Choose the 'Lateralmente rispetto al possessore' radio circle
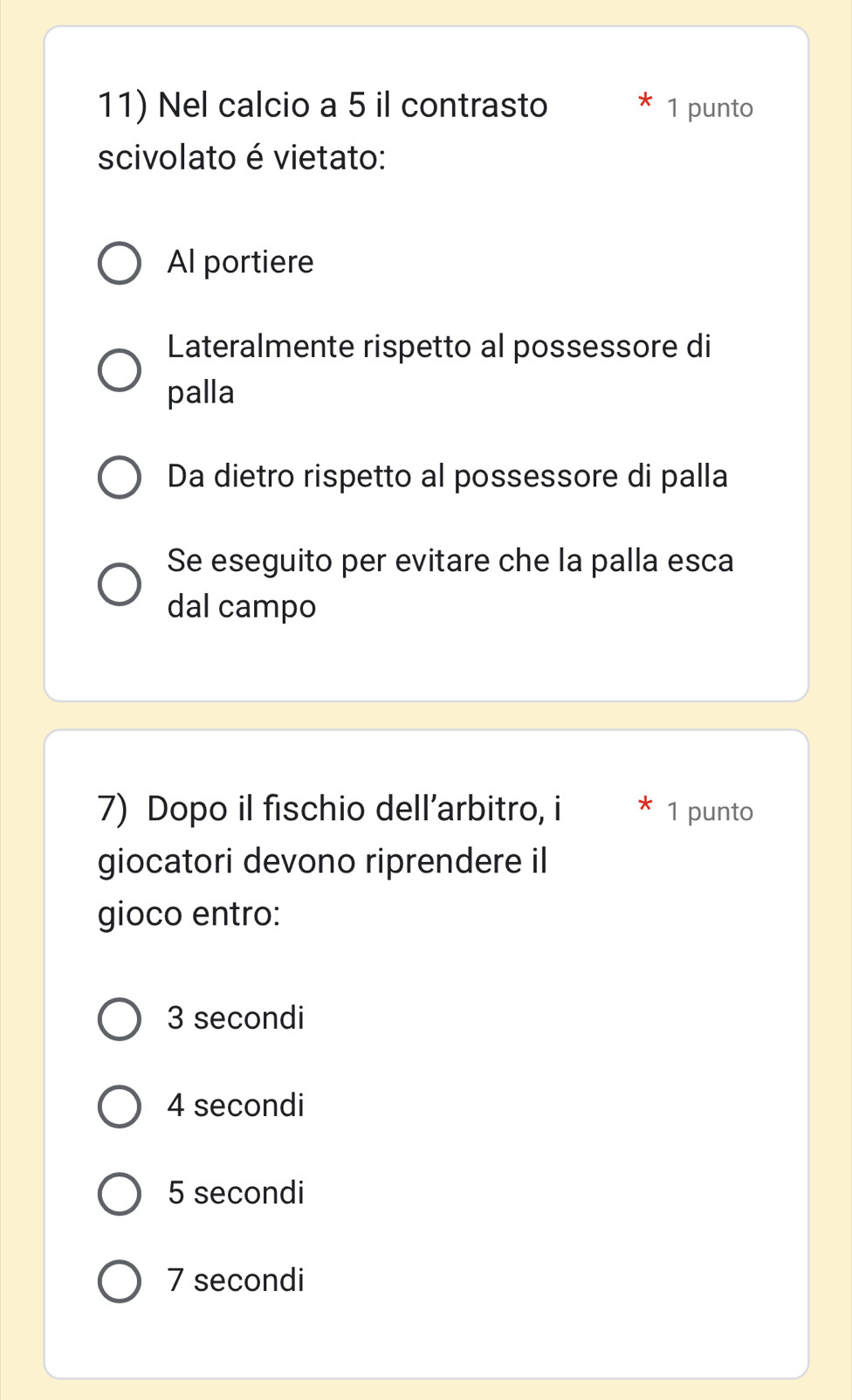This screenshot has height=1400, width=852. [119, 370]
